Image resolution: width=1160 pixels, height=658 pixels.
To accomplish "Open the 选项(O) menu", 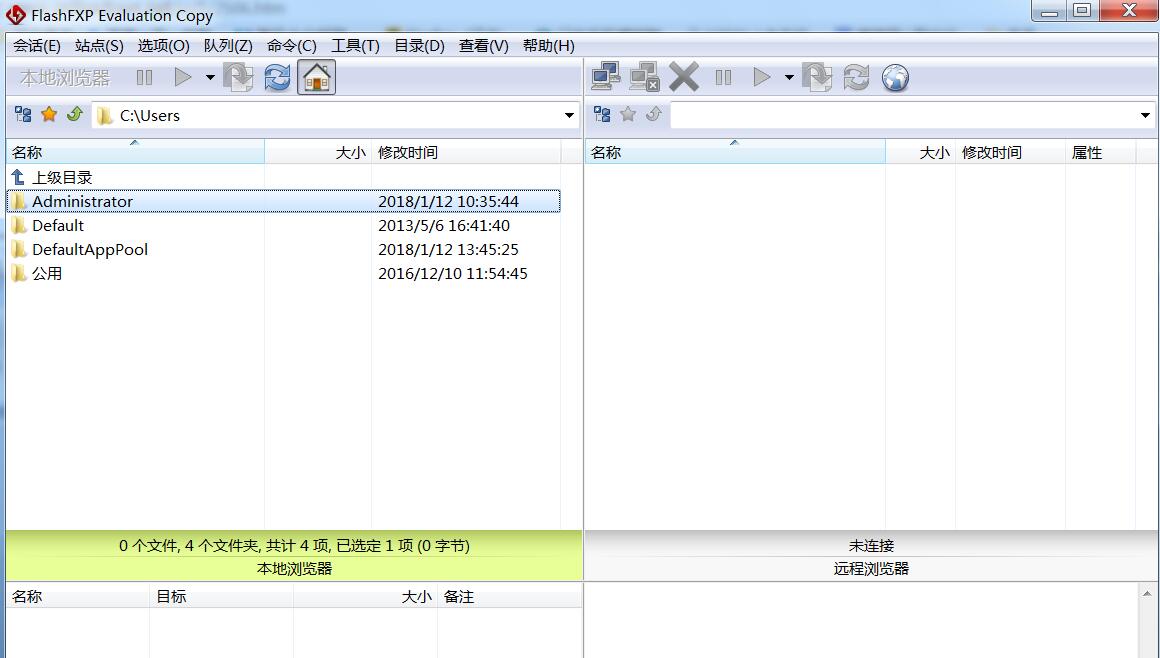I will 163,46.
